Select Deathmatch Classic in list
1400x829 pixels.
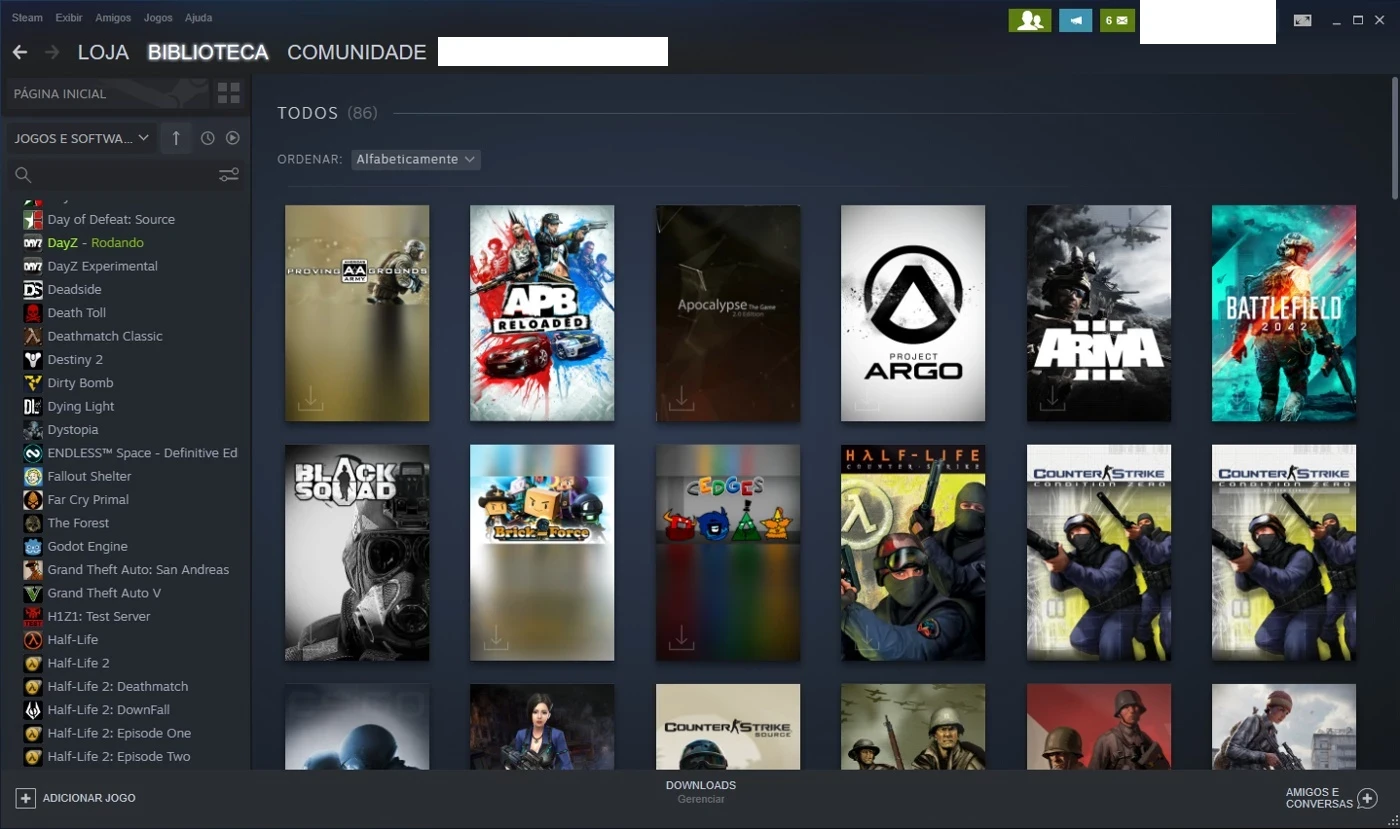pyautogui.click(x=105, y=336)
